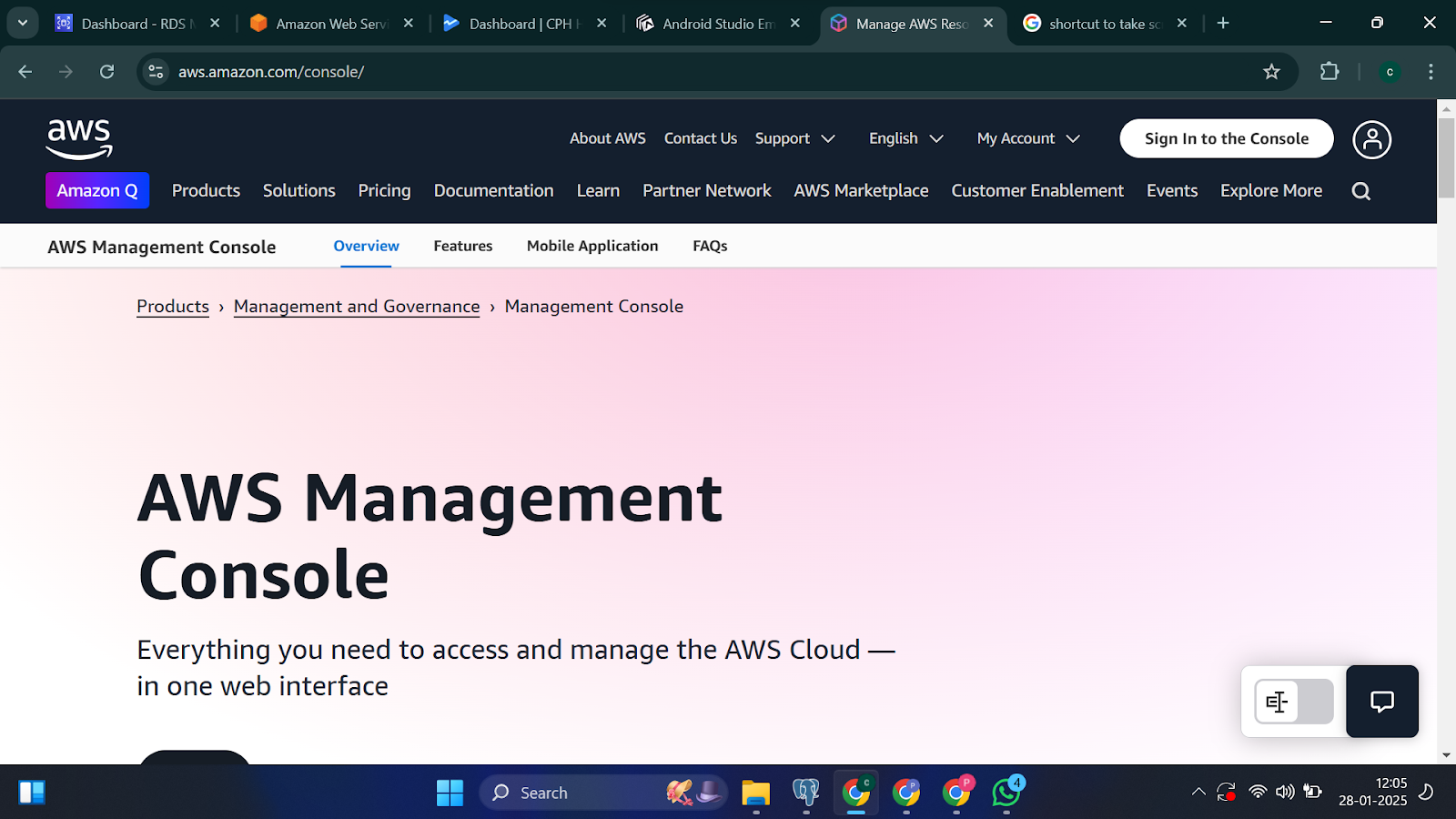This screenshot has width=1456, height=819.
Task: Expand the English language dropdown
Action: [906, 138]
